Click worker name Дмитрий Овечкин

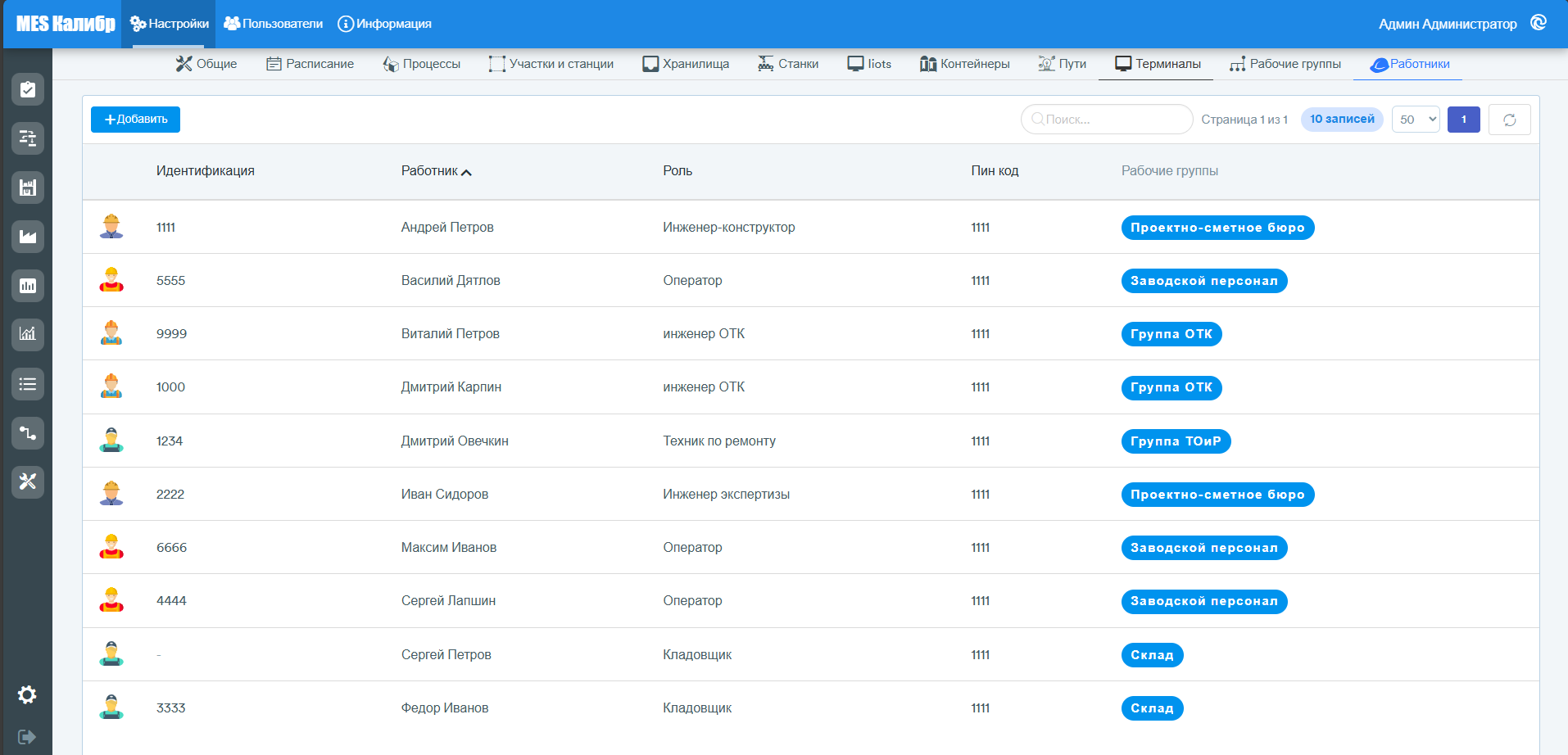click(455, 441)
